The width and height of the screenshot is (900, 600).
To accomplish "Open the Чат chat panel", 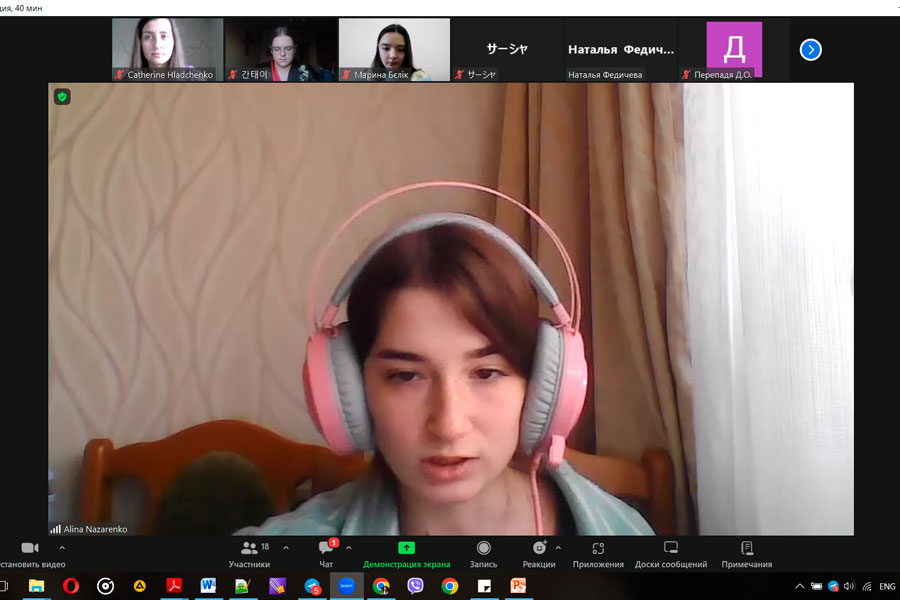I will 326,555.
